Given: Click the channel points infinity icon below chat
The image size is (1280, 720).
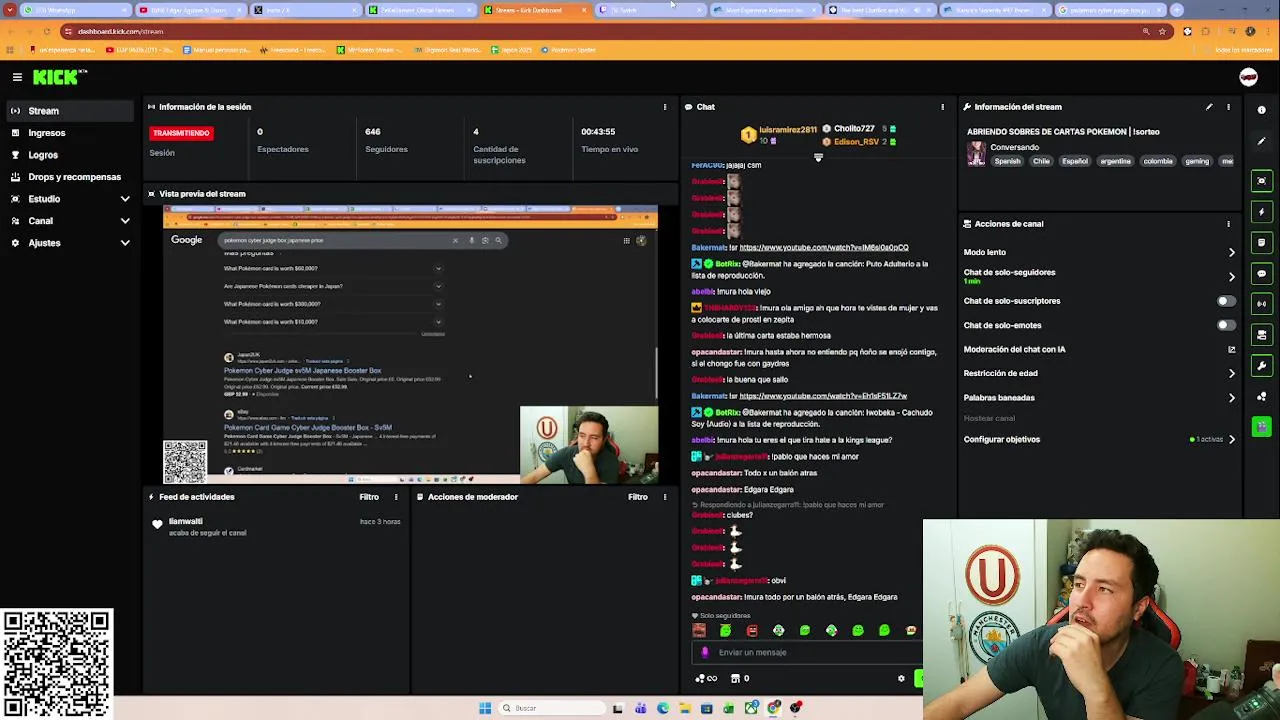Looking at the screenshot, I should click(x=706, y=679).
